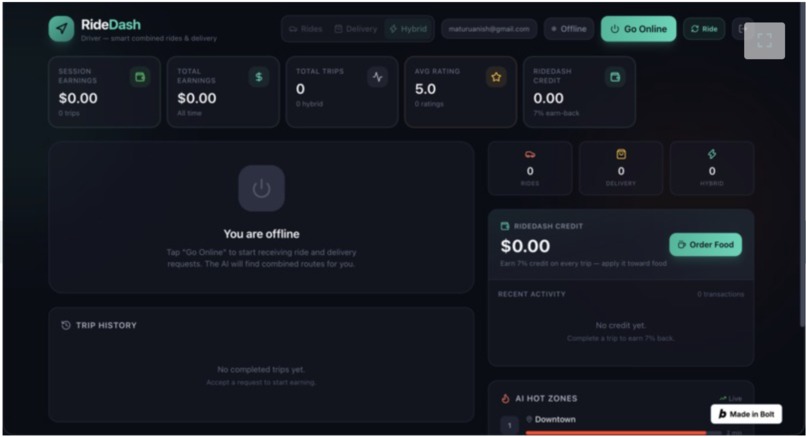Click the RideDash Credit card wallet icon
Image resolution: width=806 pixels, height=437 pixels.
pyautogui.click(x=615, y=77)
